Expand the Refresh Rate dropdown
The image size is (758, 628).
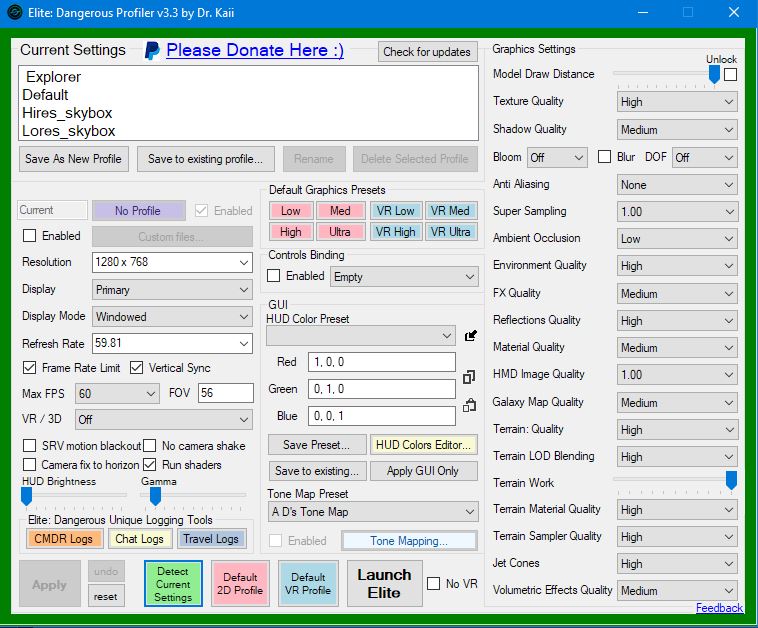(x=172, y=343)
